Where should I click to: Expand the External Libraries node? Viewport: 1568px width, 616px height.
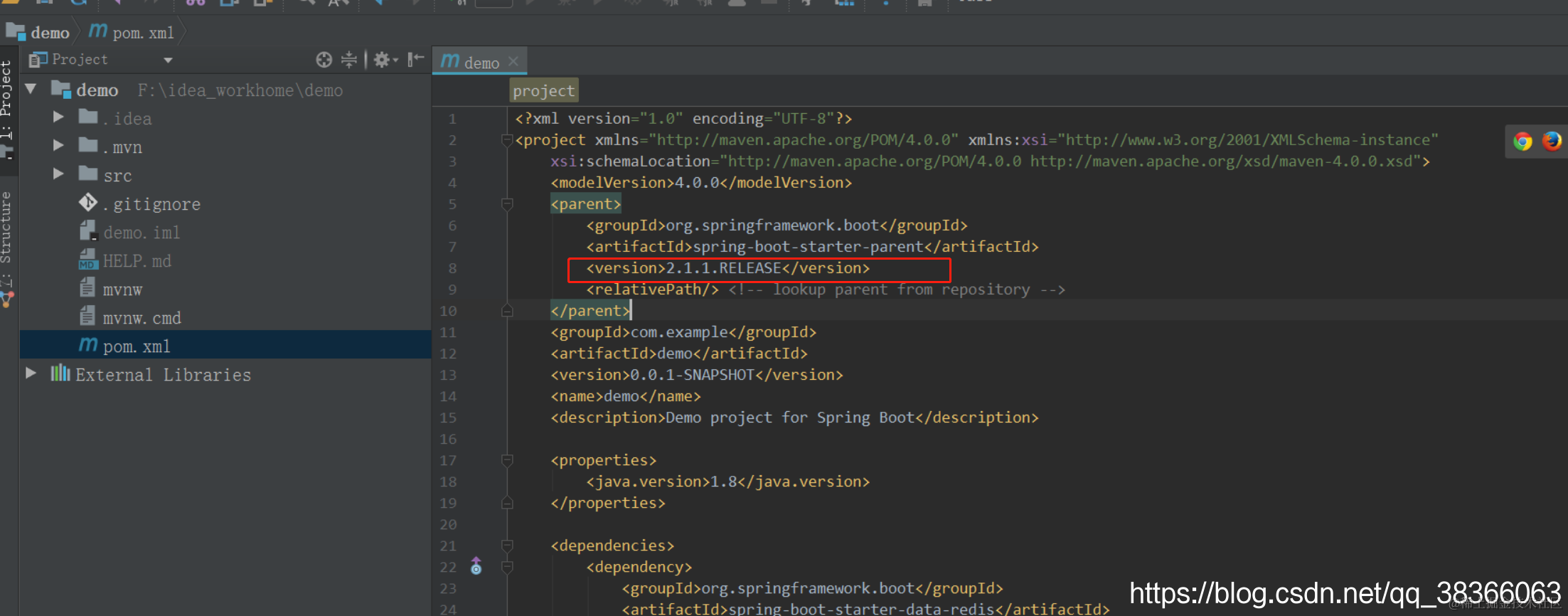coord(31,373)
